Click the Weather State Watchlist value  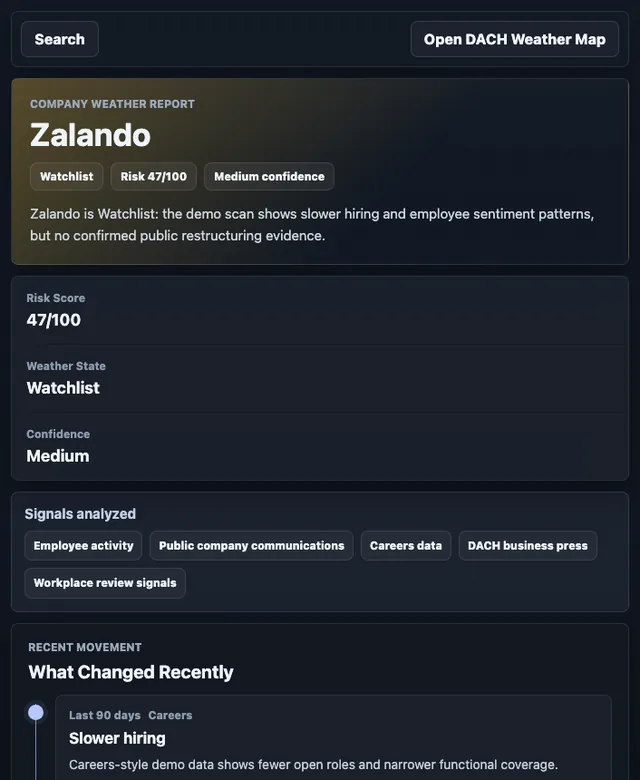click(x=63, y=388)
